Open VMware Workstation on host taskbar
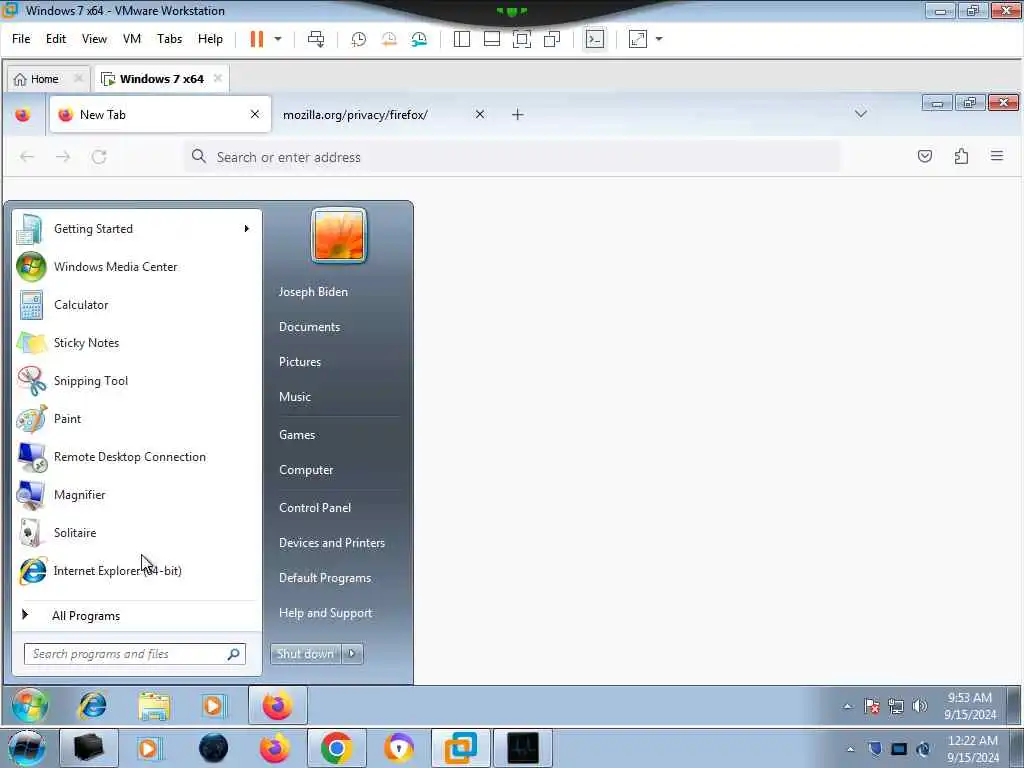Screen dimensions: 1024x768 tap(460, 748)
